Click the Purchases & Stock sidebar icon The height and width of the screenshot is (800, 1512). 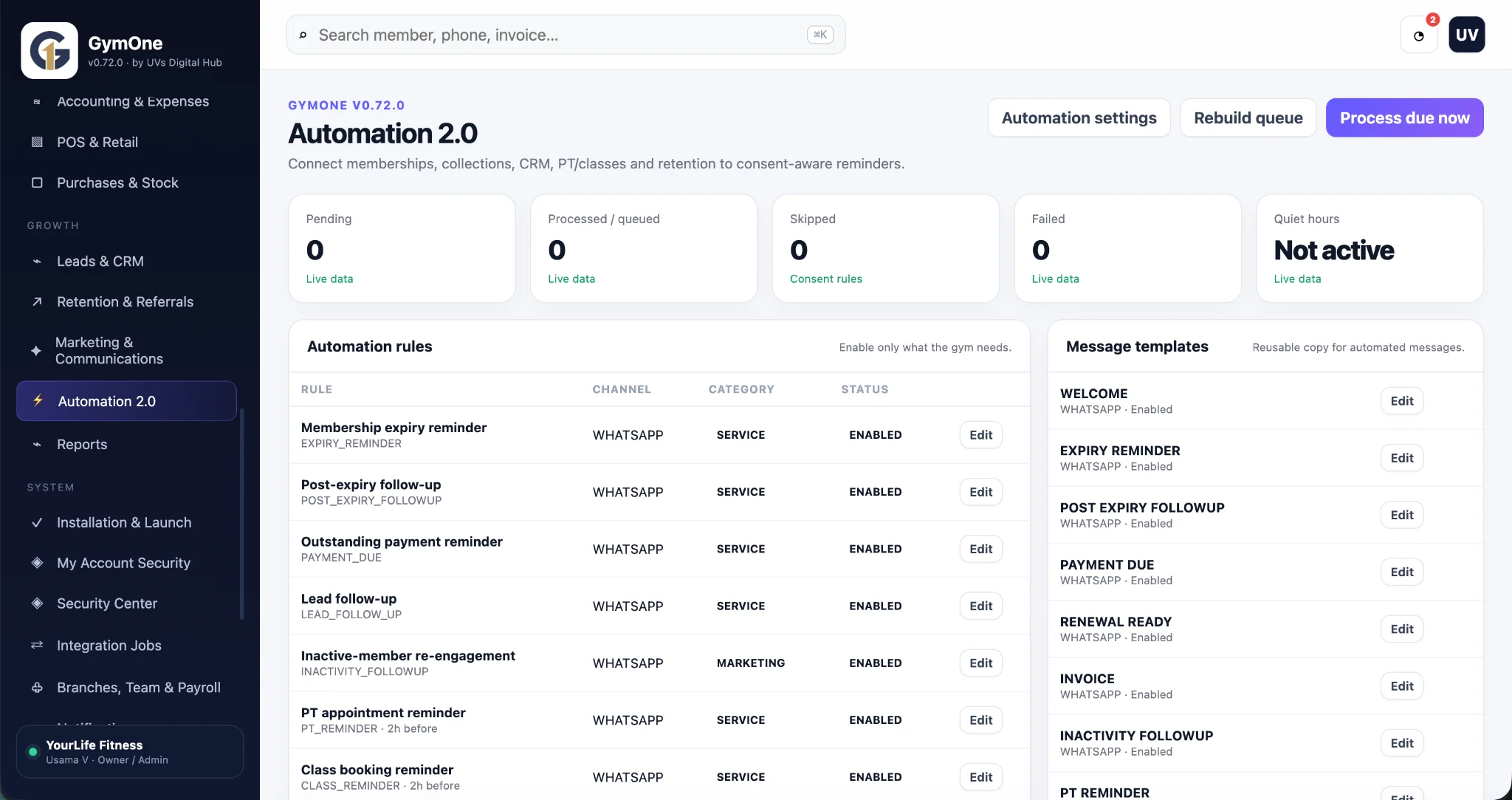pyautogui.click(x=37, y=182)
